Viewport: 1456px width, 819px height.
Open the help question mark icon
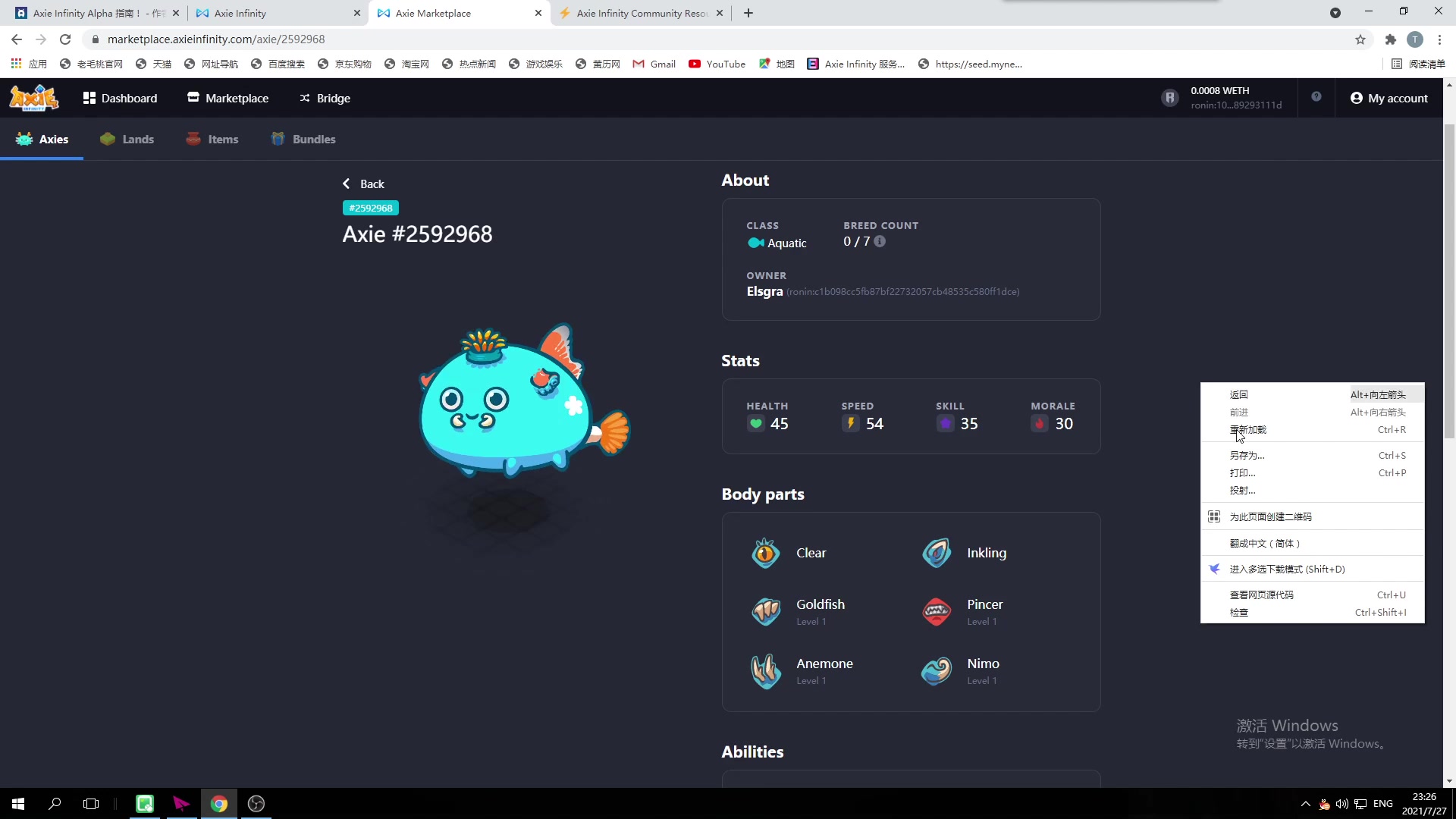[1316, 96]
